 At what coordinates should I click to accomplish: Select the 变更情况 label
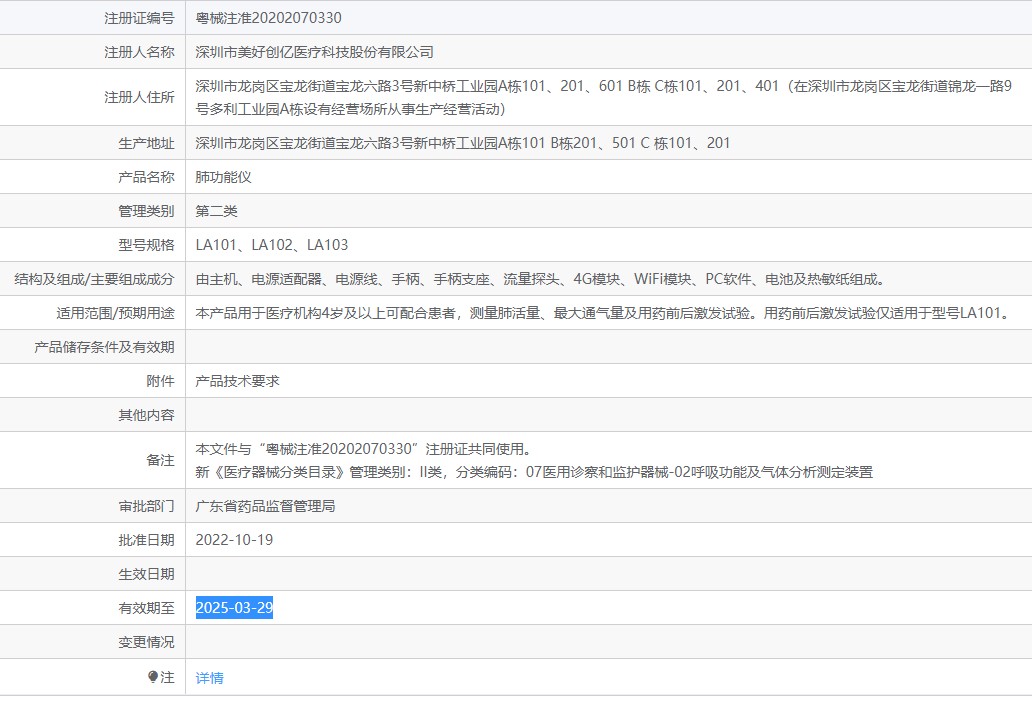pyautogui.click(x=146, y=642)
